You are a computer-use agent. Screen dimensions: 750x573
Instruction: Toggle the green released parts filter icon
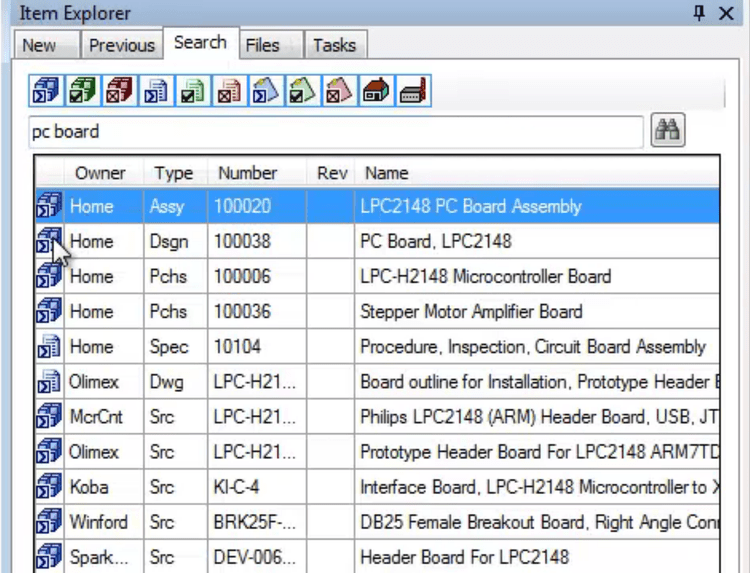tap(83, 90)
